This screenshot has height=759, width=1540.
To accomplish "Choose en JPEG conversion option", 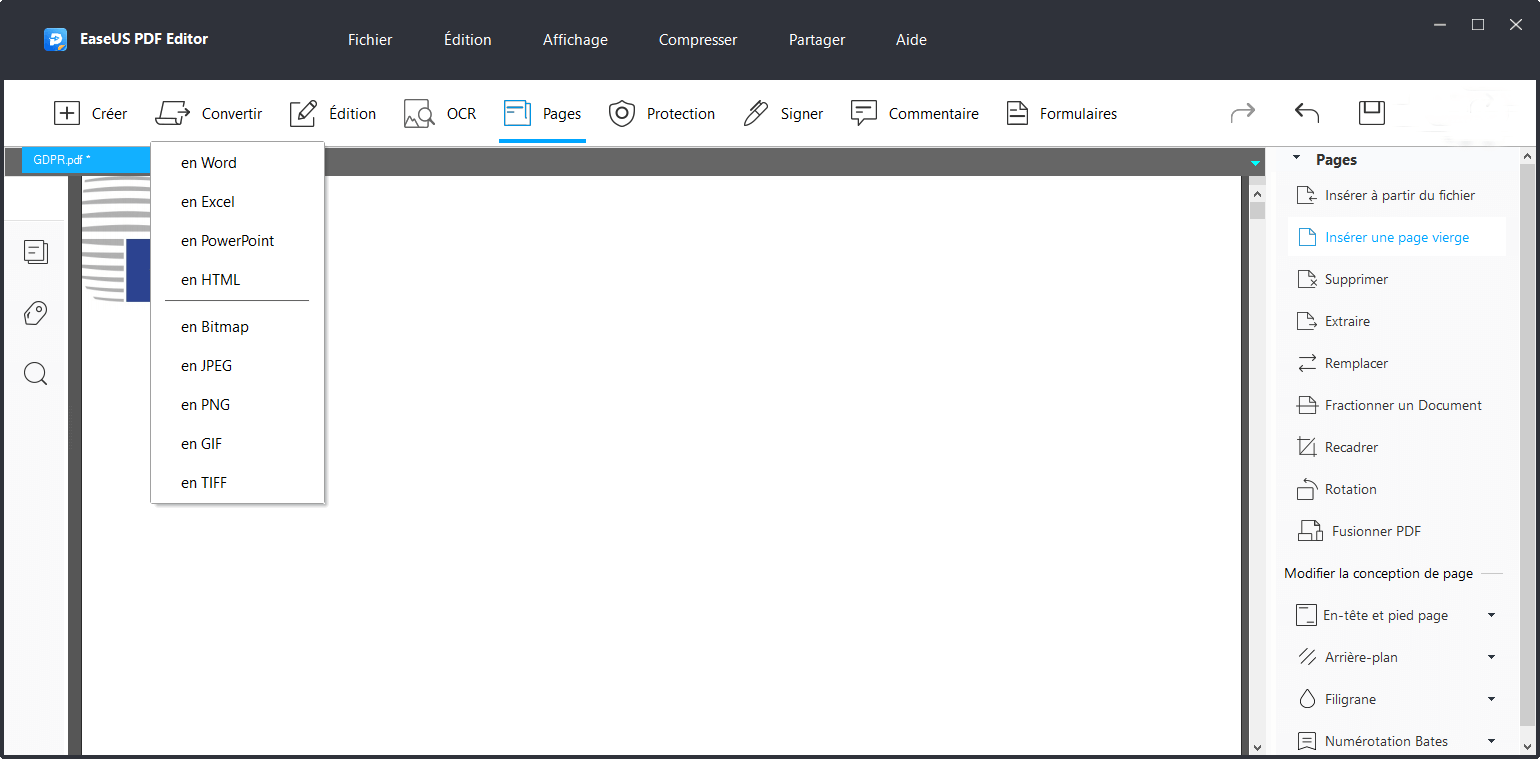I will tap(238, 366).
